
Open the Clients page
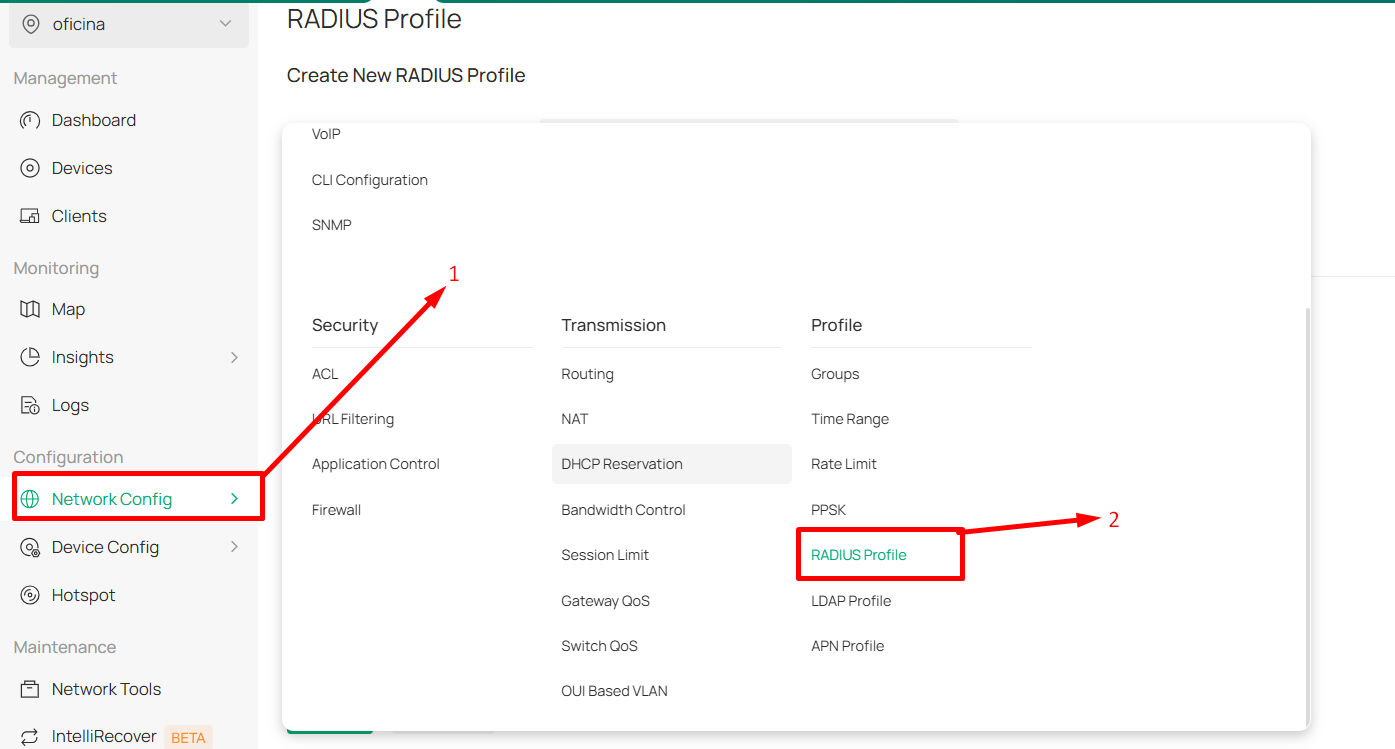point(79,216)
